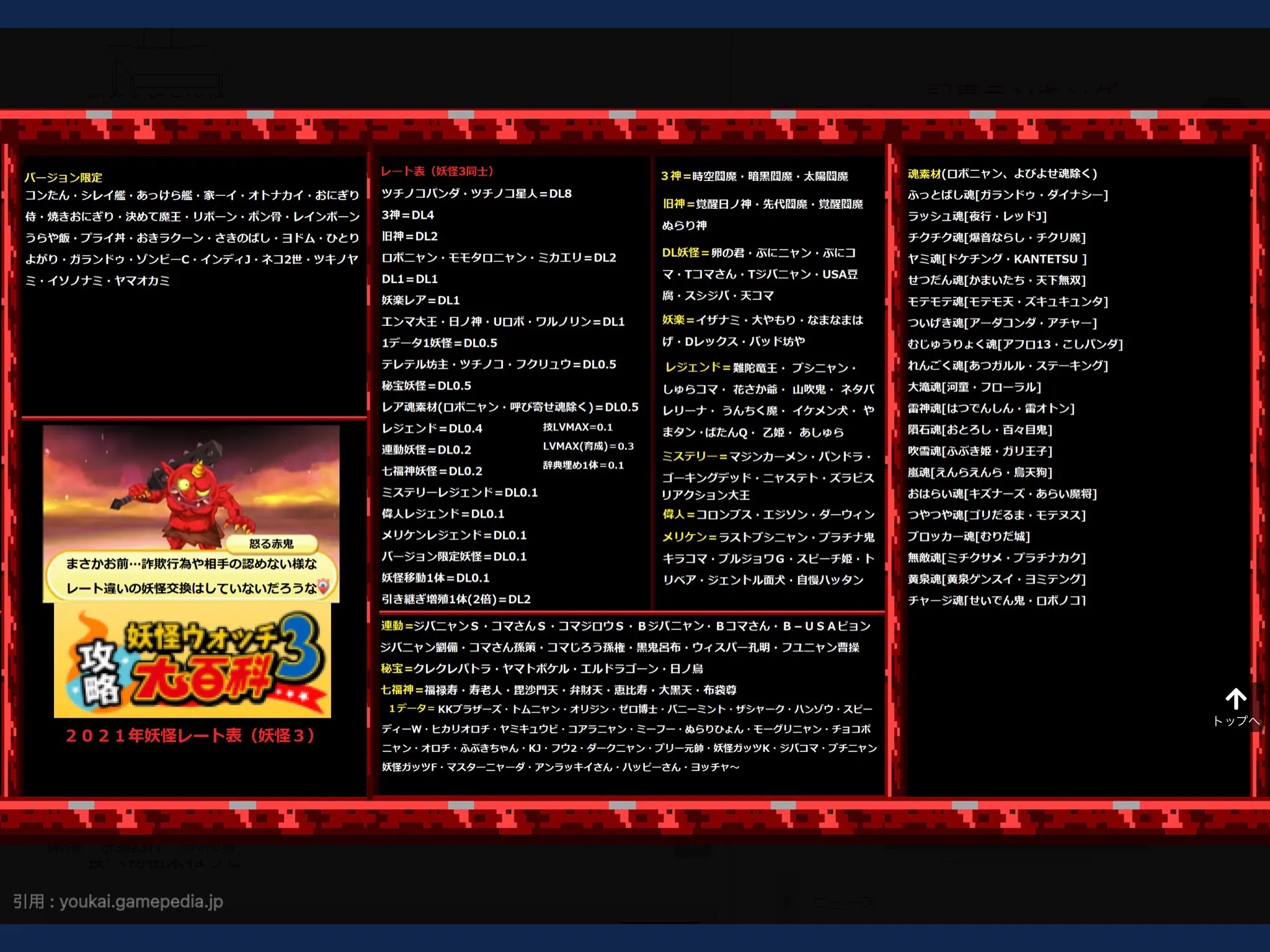The image size is (1270, 952).
Task: Click the メリケン=ラストブシニャン line
Action: (x=768, y=537)
